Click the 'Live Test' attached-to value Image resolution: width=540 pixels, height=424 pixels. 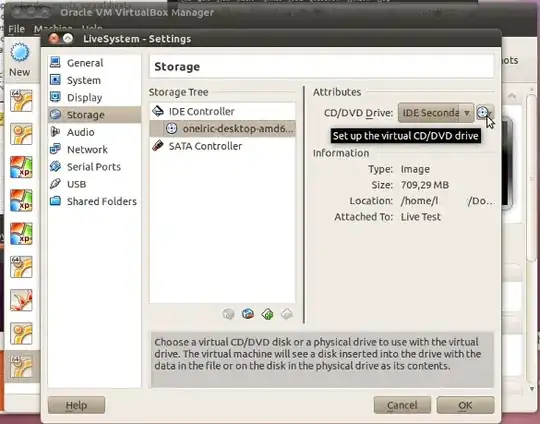click(x=420, y=217)
